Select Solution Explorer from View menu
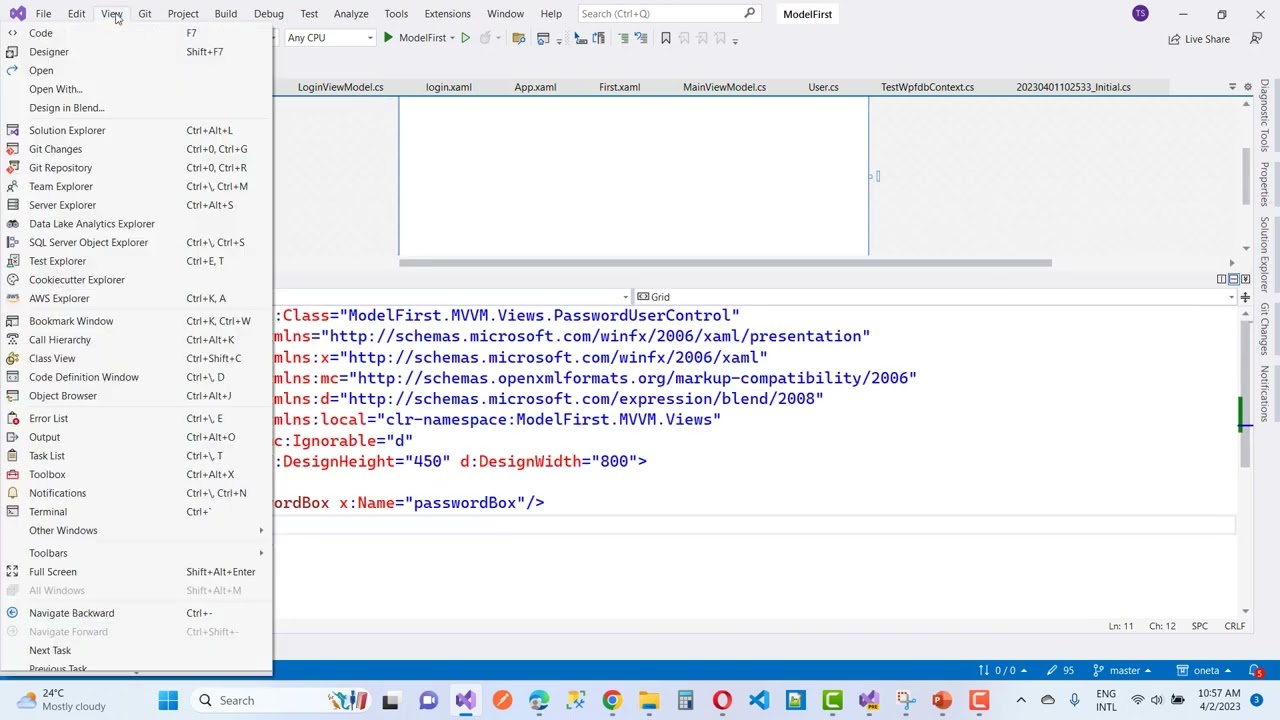Viewport: 1280px width, 720px height. tap(136, 130)
